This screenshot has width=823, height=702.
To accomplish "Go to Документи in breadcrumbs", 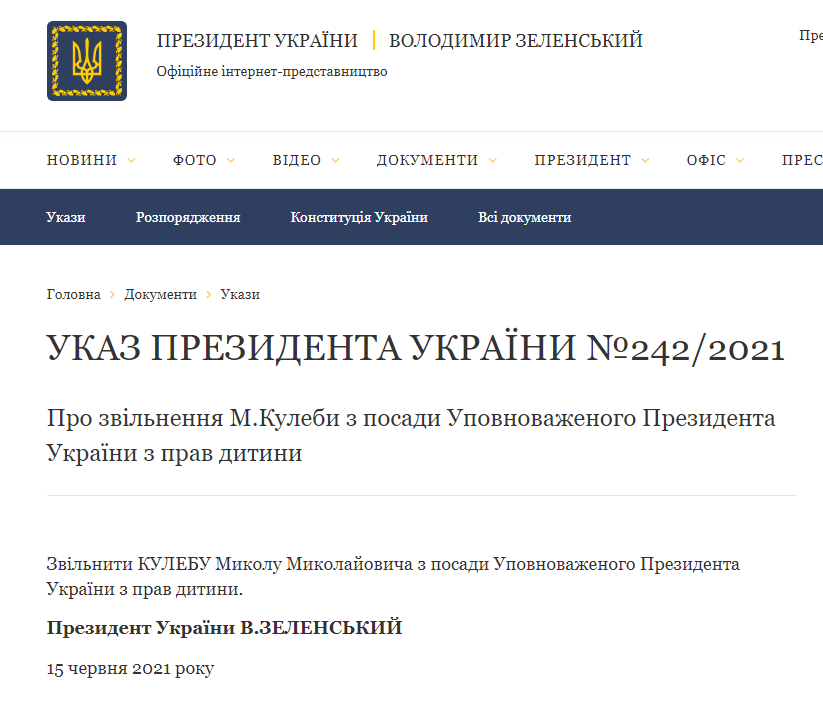I will (160, 295).
